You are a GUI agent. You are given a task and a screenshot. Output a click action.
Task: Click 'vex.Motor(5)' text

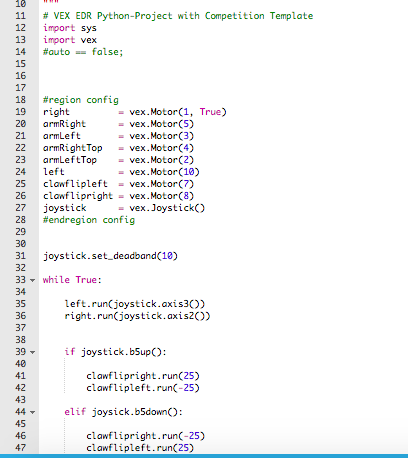click(162, 124)
